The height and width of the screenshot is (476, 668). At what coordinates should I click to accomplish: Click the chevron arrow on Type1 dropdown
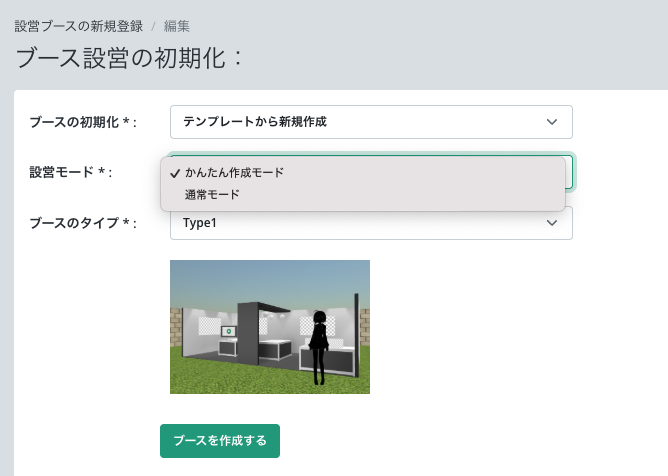[552, 223]
